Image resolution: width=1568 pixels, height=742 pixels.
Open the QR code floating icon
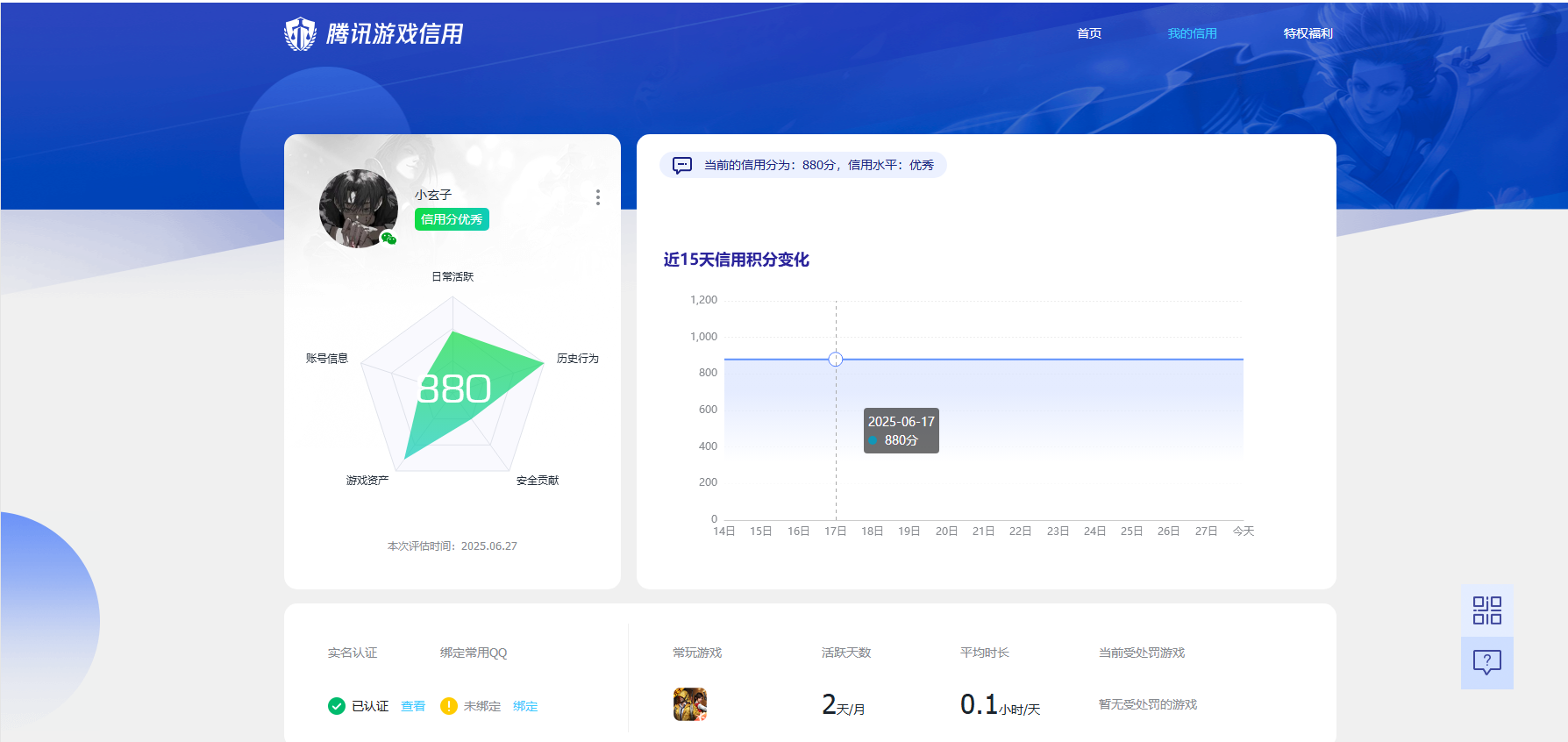pos(1487,610)
